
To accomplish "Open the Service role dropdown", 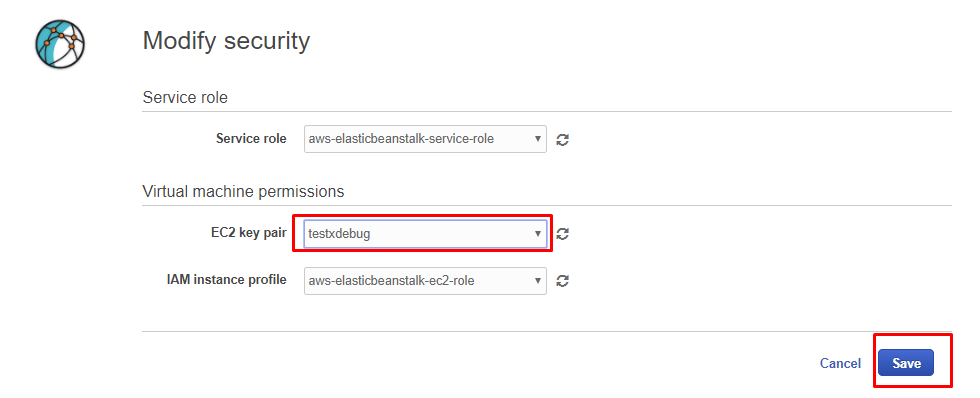I will 425,139.
